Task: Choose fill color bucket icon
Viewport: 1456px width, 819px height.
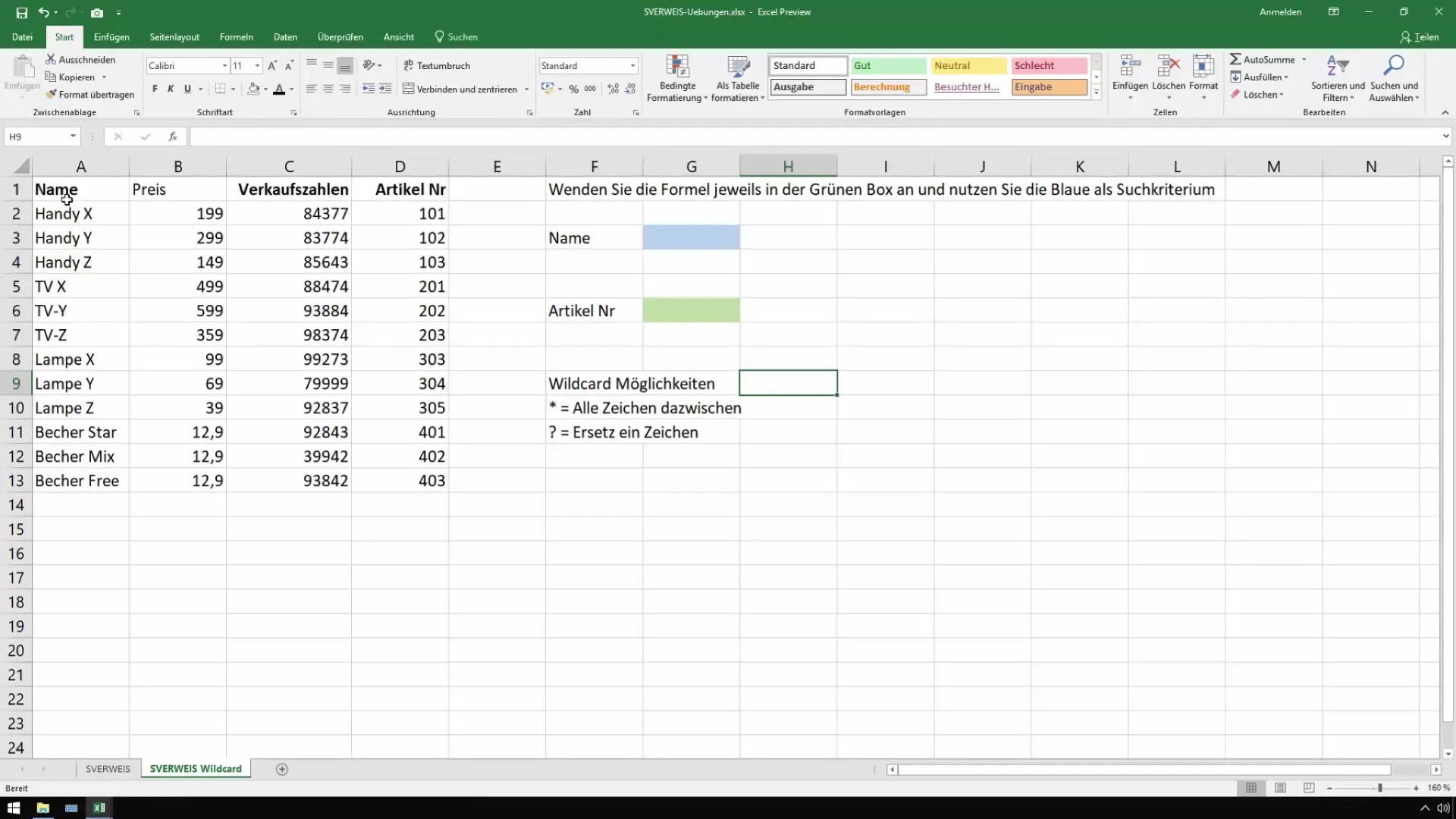Action: click(x=254, y=89)
